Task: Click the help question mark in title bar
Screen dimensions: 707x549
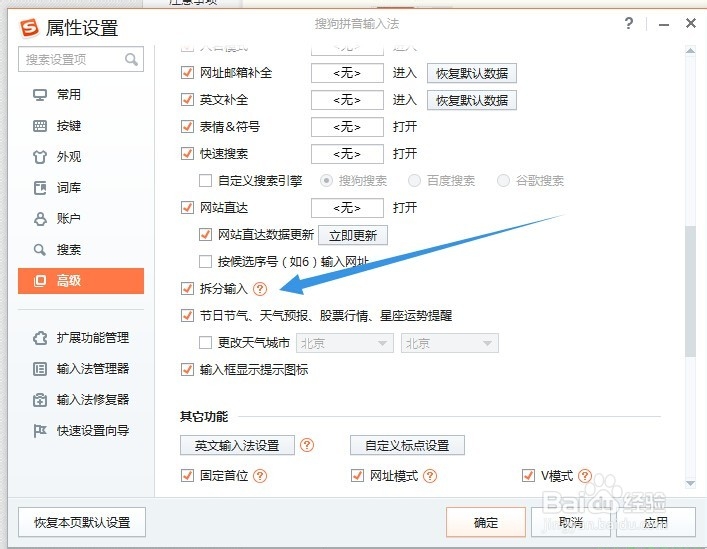Action: pos(629,23)
